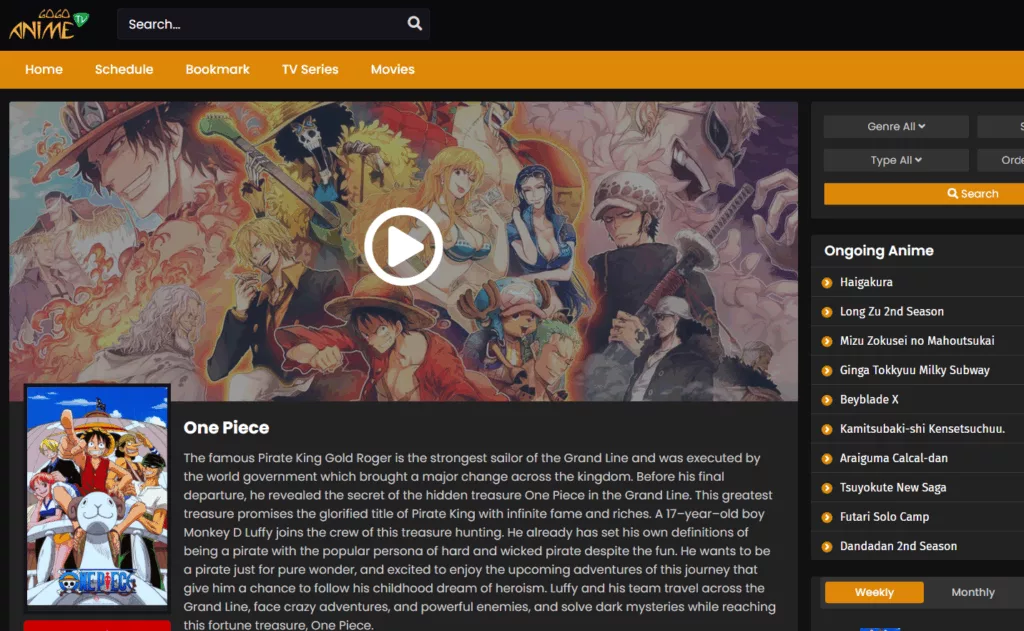The image size is (1024, 631).
Task: Switch to the Weekly view
Action: pos(873,592)
